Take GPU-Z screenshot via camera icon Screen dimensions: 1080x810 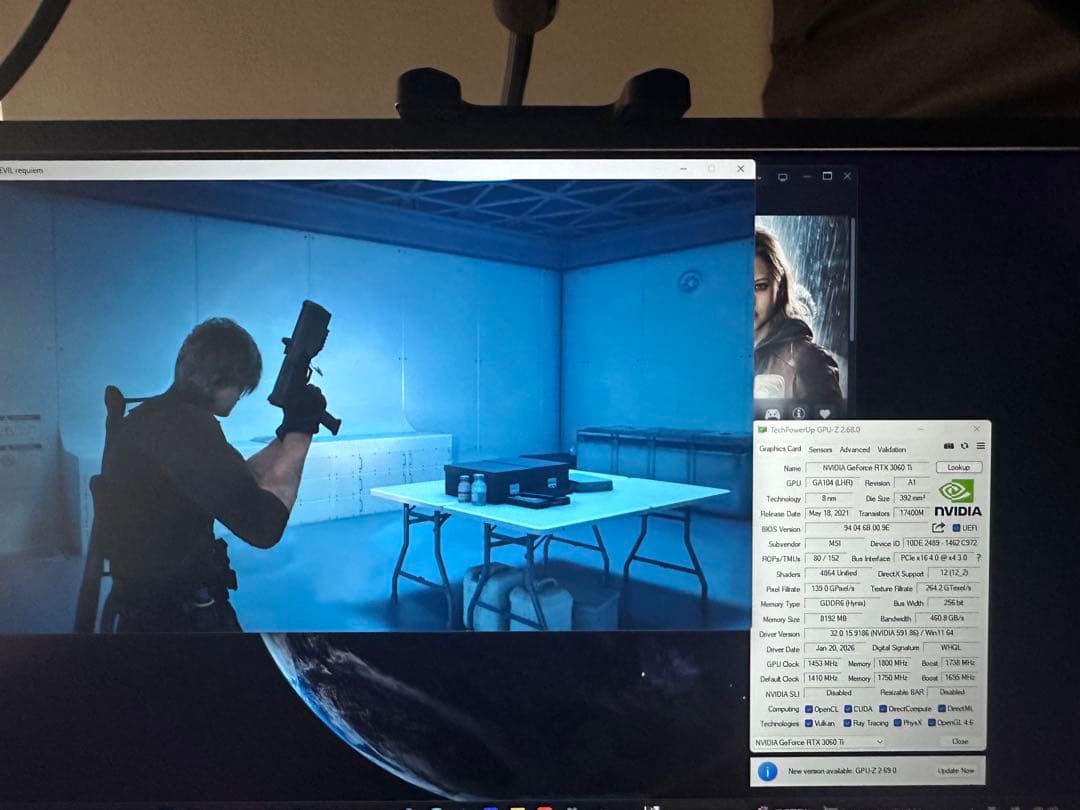[x=948, y=446]
